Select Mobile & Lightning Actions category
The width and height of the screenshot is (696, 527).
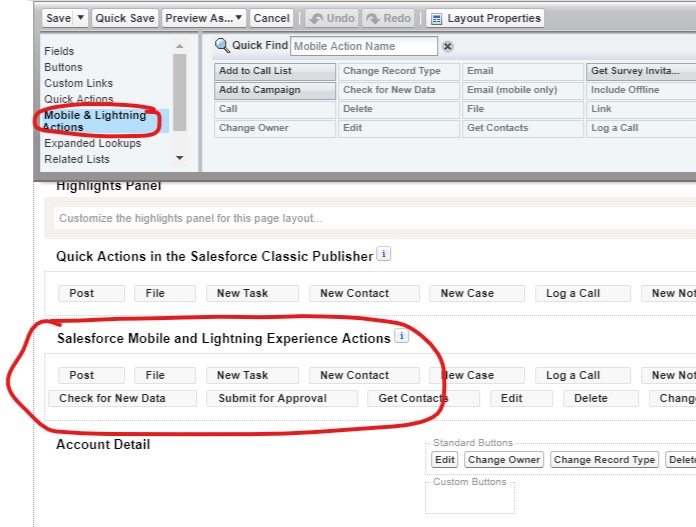105,121
